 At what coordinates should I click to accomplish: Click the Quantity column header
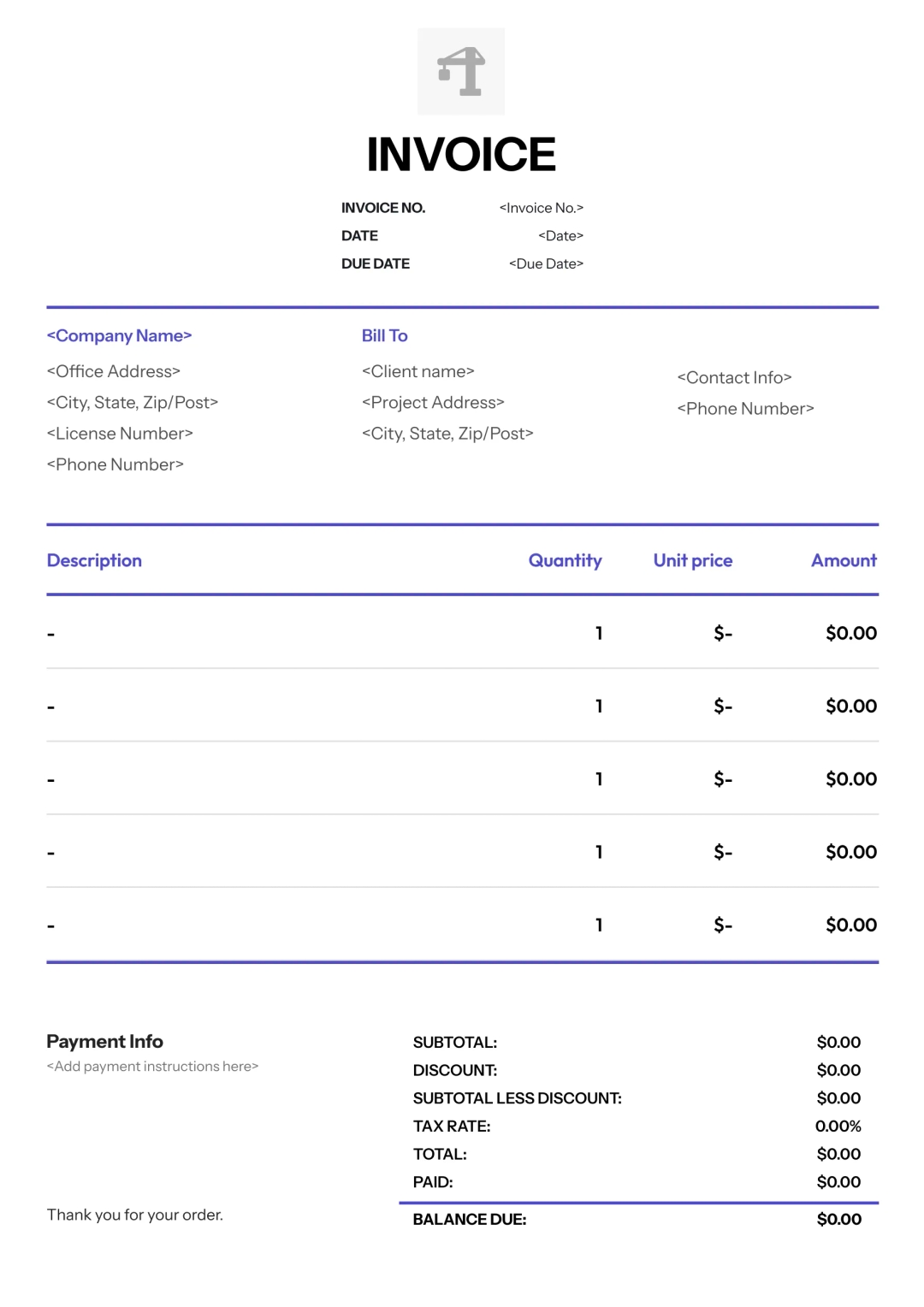(x=565, y=561)
